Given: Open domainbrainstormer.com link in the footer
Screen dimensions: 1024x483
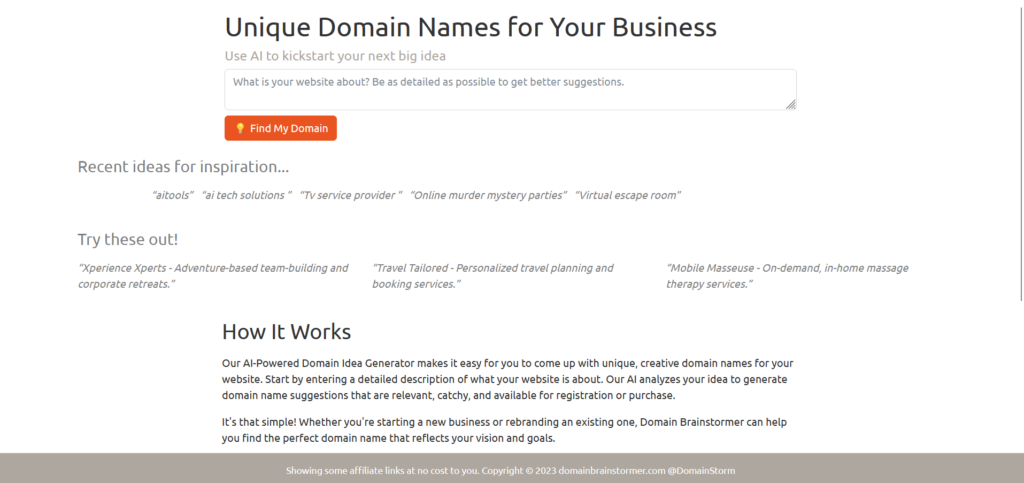Looking at the screenshot, I should click(x=611, y=470).
